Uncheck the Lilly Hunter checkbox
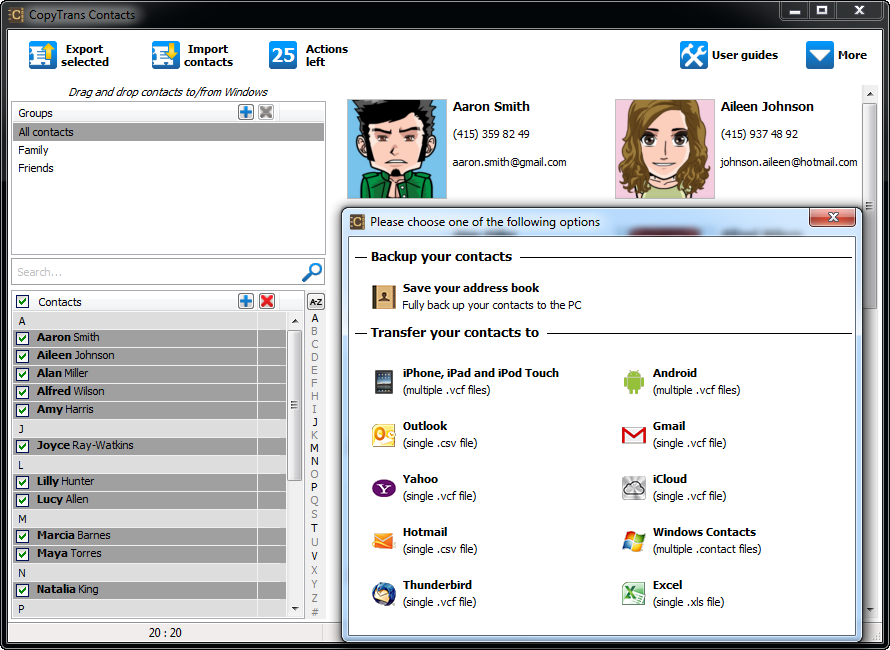 (x=23, y=482)
